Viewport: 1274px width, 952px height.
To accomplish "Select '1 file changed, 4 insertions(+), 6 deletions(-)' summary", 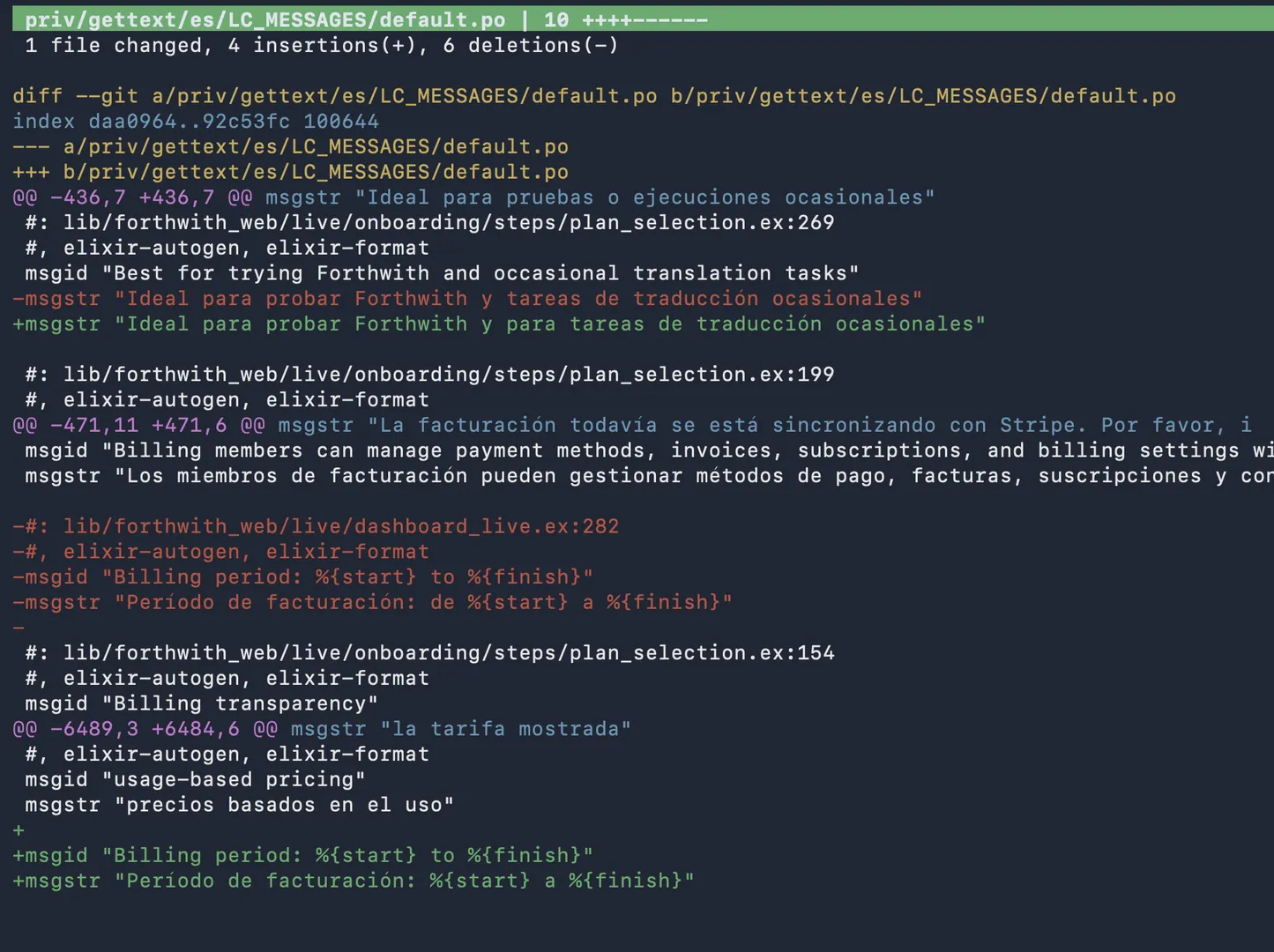I will (322, 45).
